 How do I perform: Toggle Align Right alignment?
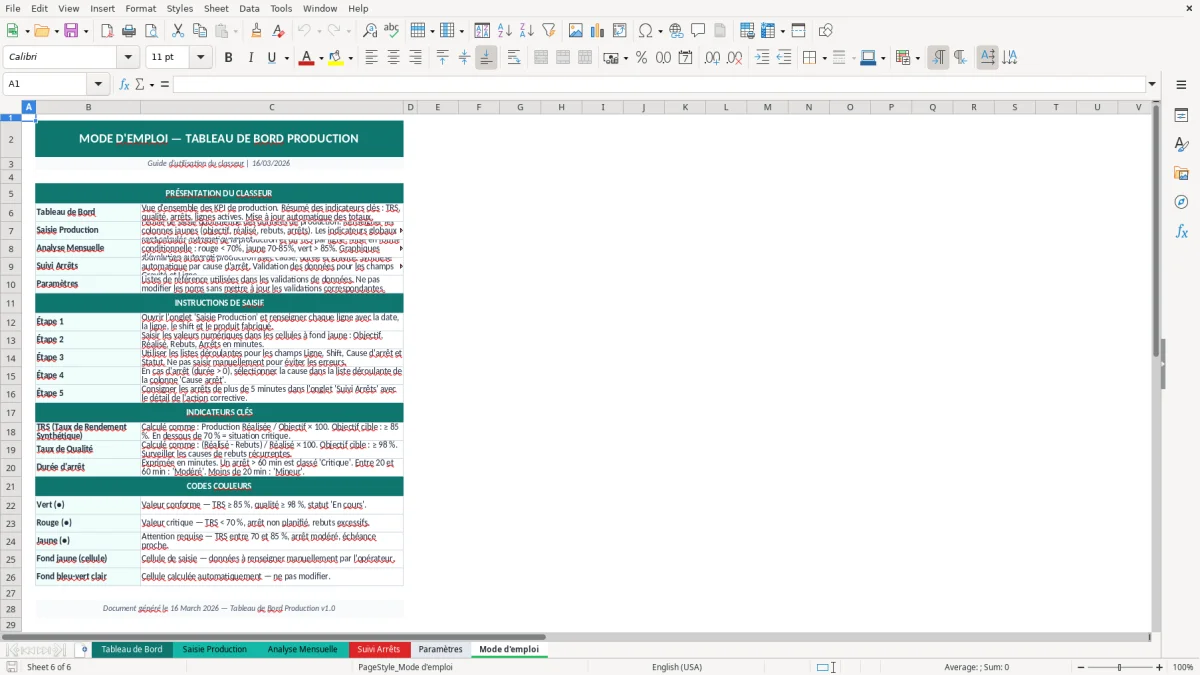(416, 58)
